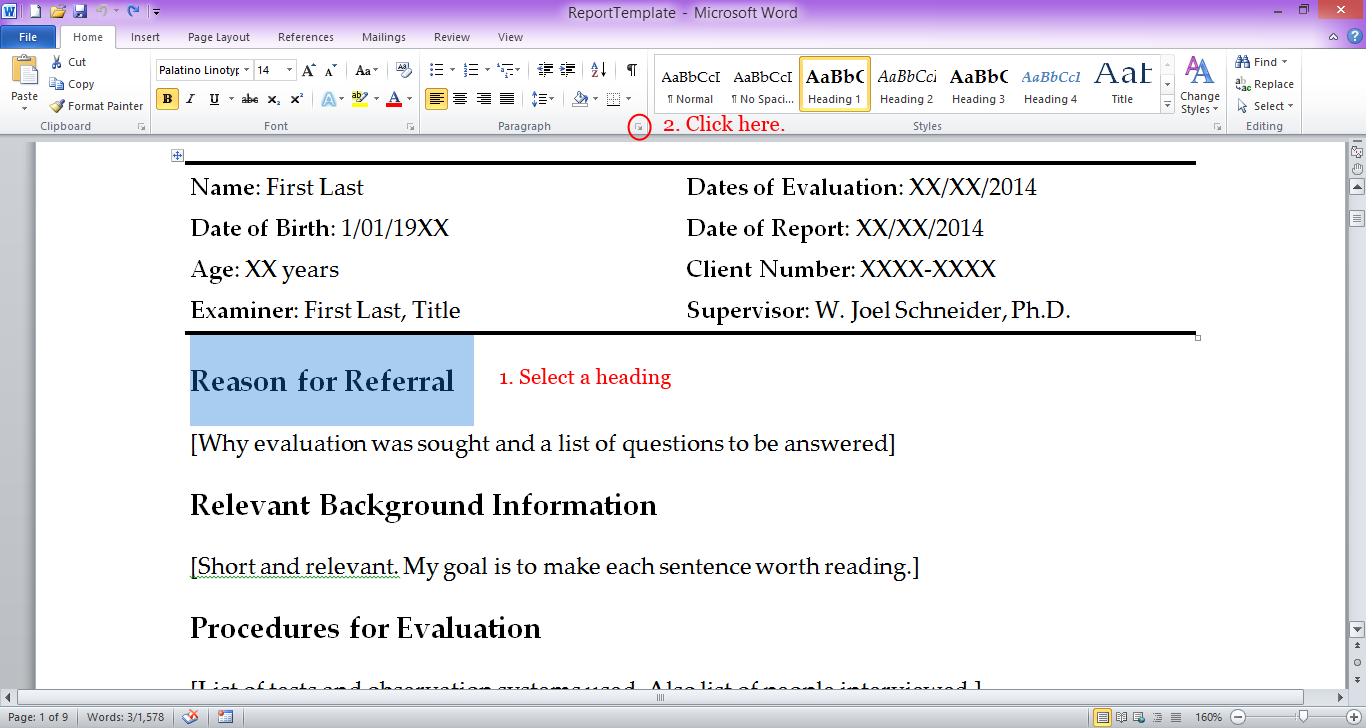Toggle Center alignment
Viewport: 1366px width, 728px height.
pyautogui.click(x=460, y=99)
